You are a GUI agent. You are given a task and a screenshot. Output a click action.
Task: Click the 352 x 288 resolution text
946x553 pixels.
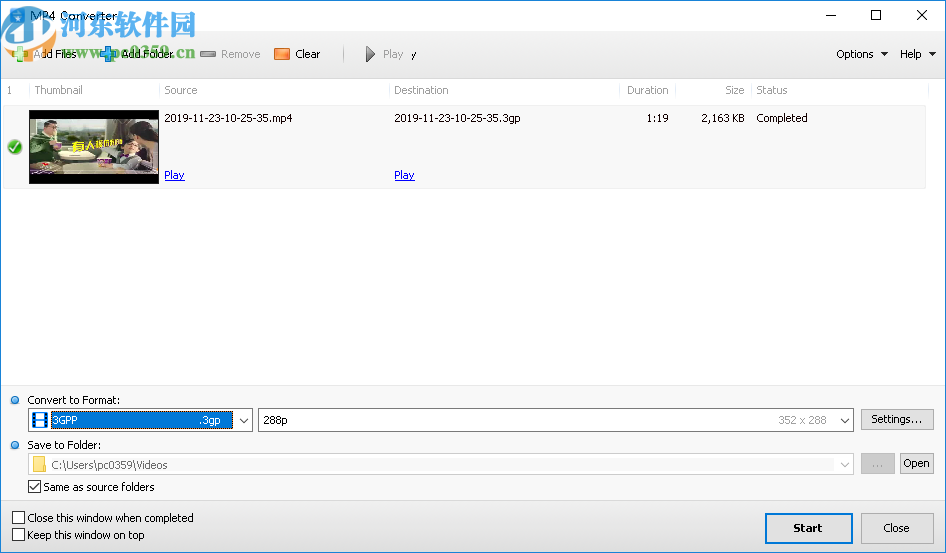[x=802, y=420]
